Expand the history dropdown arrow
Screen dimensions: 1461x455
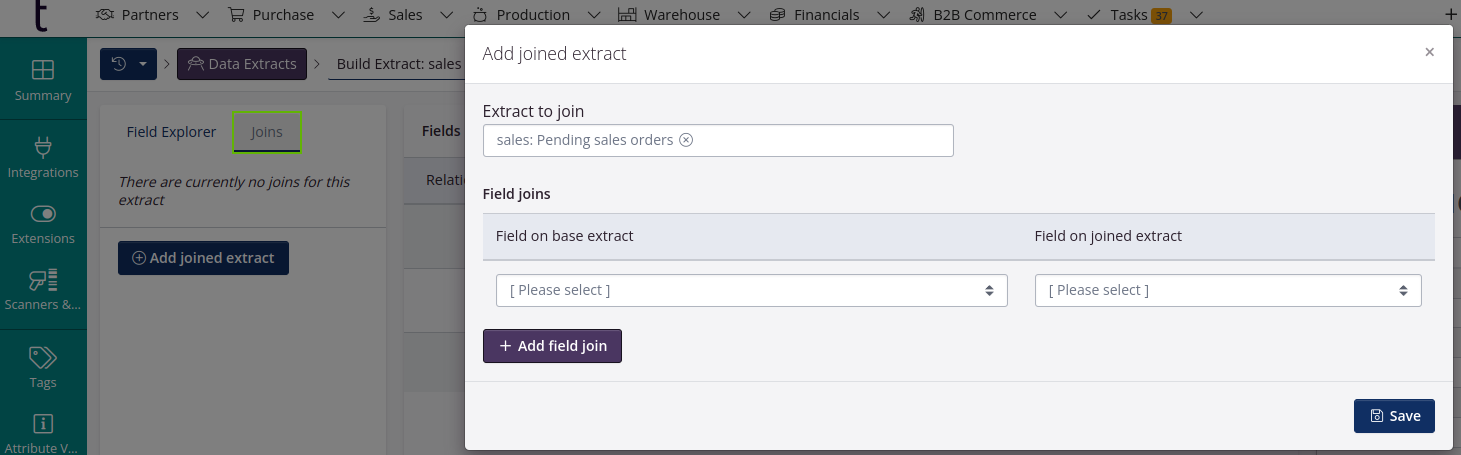coord(143,64)
